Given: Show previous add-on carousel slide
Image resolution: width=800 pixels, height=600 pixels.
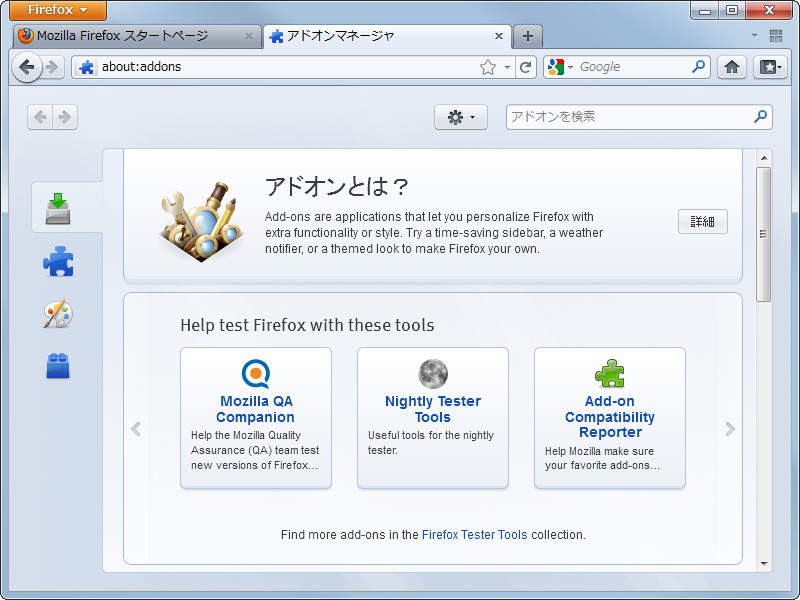Looking at the screenshot, I should tap(136, 429).
